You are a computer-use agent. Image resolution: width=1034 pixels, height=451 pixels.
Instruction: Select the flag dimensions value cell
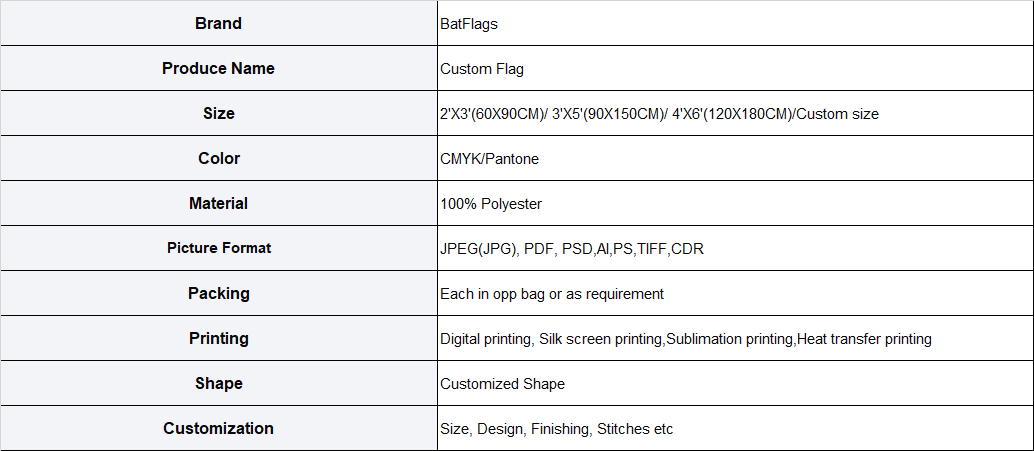735,113
